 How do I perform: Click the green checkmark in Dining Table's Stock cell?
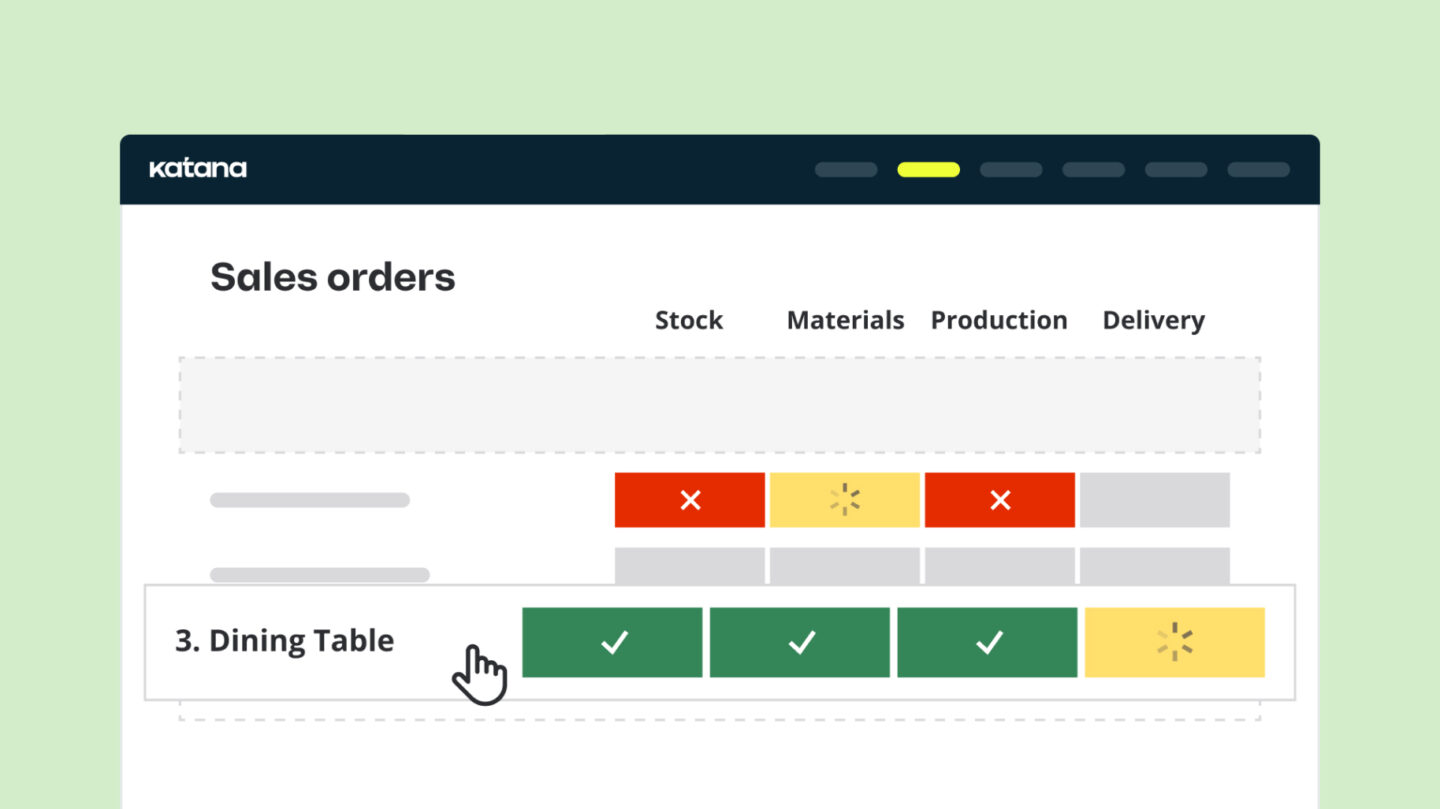pos(611,642)
